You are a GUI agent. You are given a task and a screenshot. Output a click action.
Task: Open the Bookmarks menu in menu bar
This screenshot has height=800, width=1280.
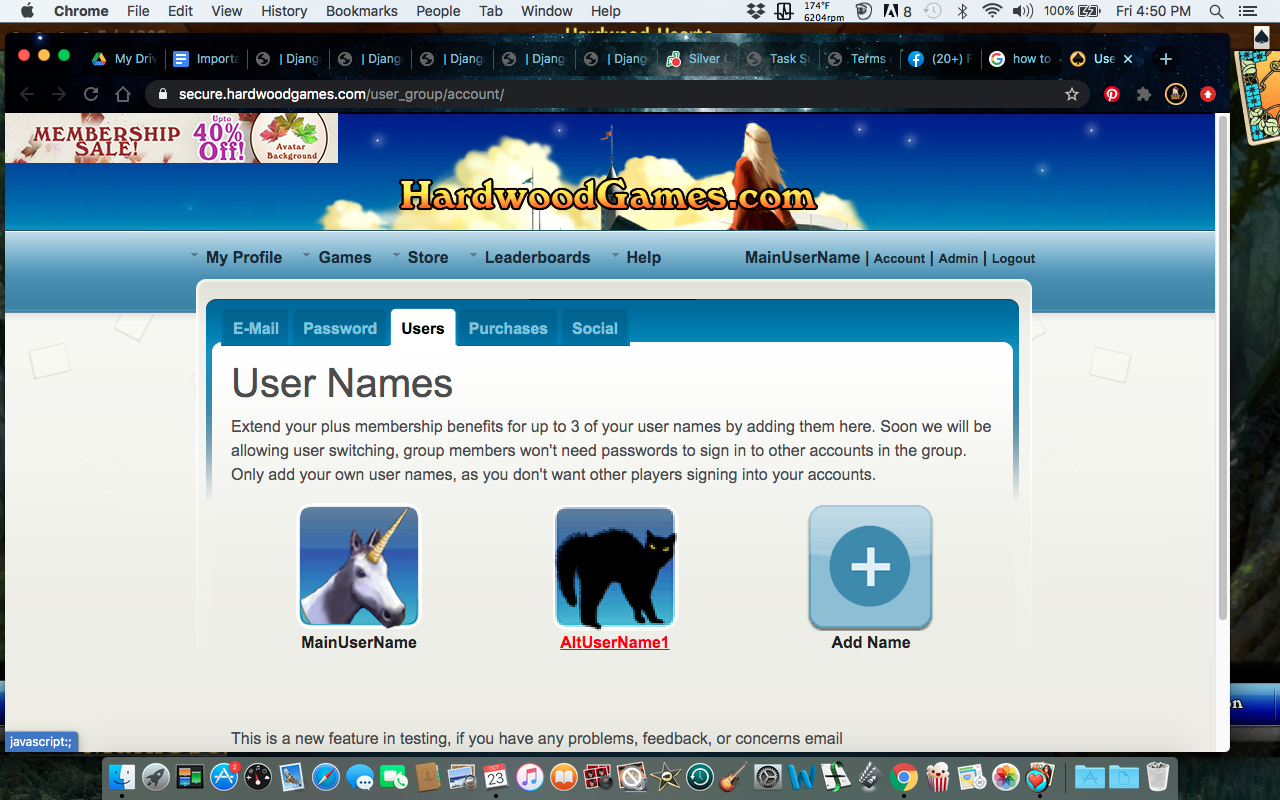(361, 11)
